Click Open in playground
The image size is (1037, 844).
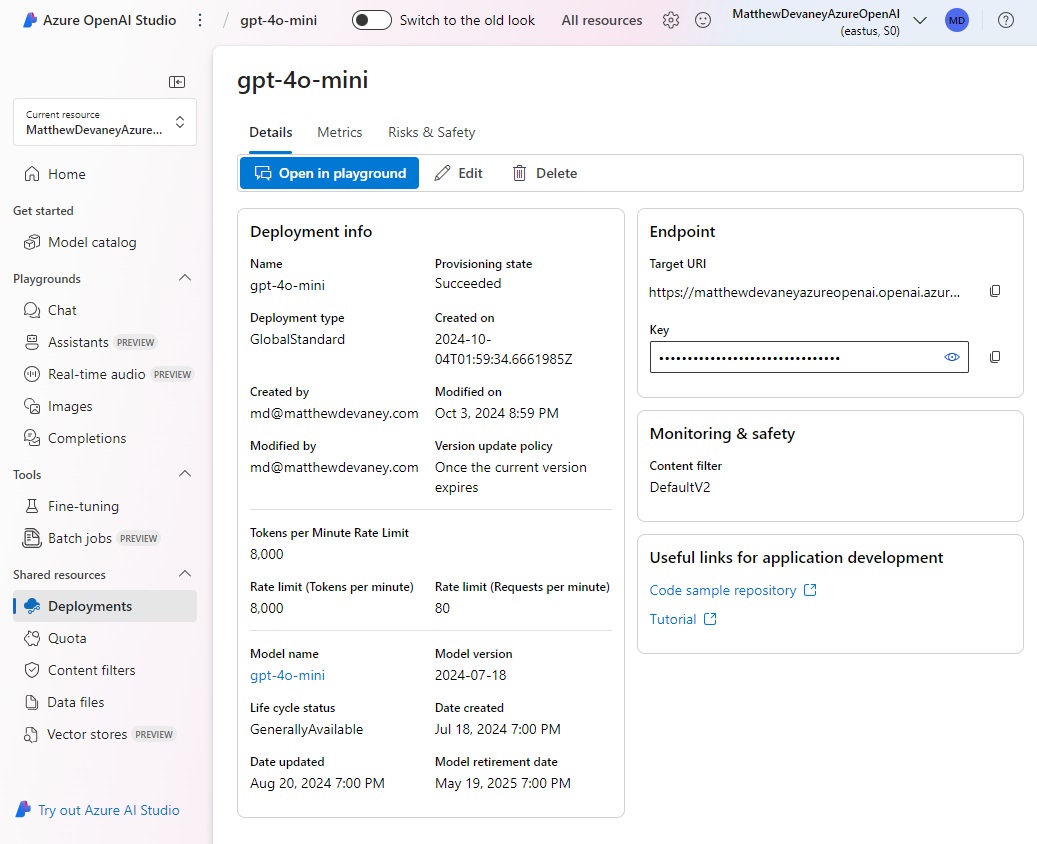329,172
